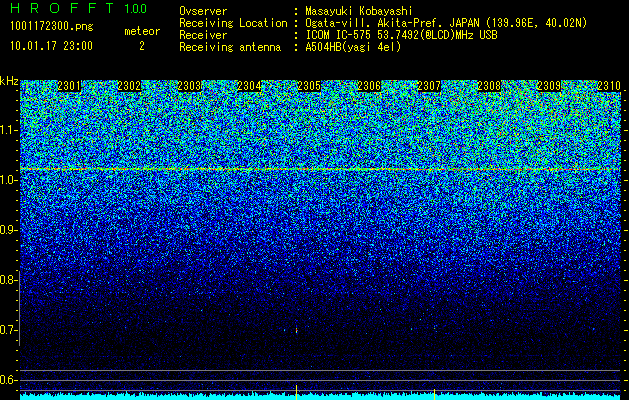Click the 2306 time marker

click(x=369, y=86)
